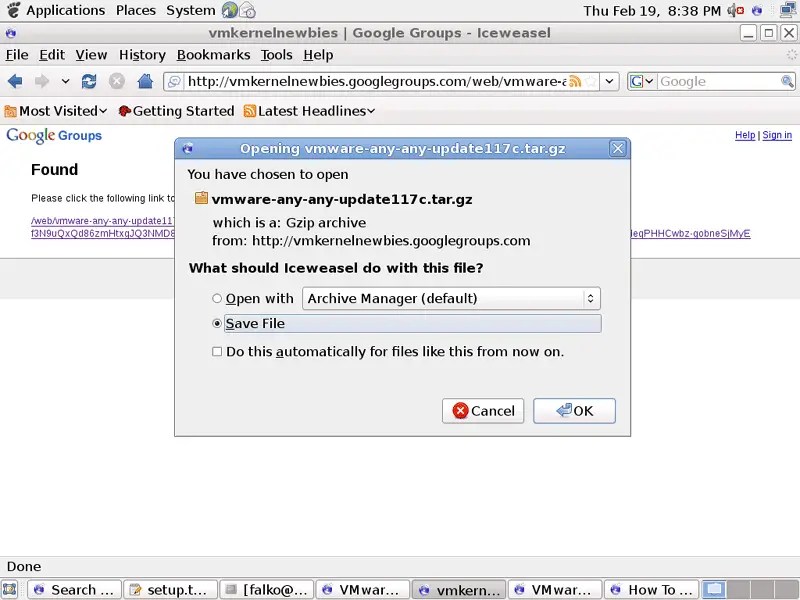The height and width of the screenshot is (600, 800).
Task: Click the bookmark star in the address bar
Action: [591, 82]
